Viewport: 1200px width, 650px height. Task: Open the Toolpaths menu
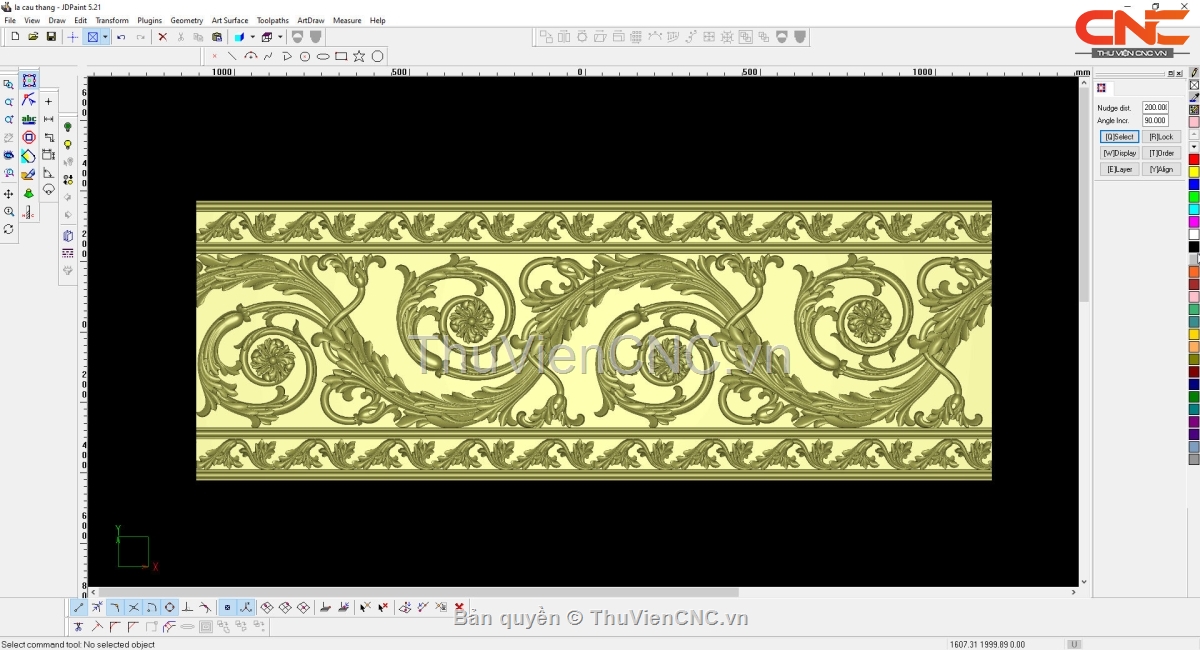pos(272,20)
